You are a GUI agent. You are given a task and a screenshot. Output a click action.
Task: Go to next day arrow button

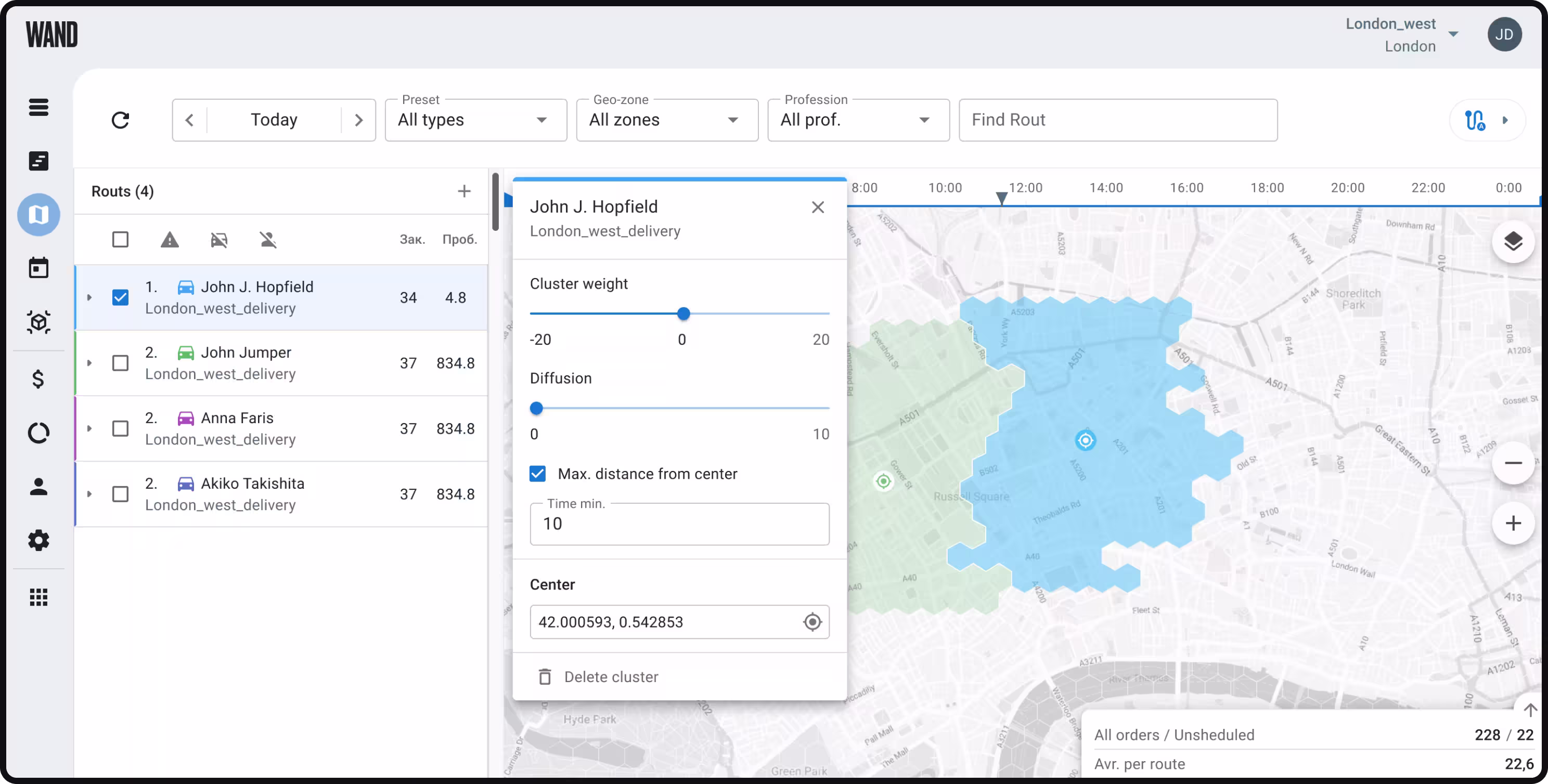(359, 120)
